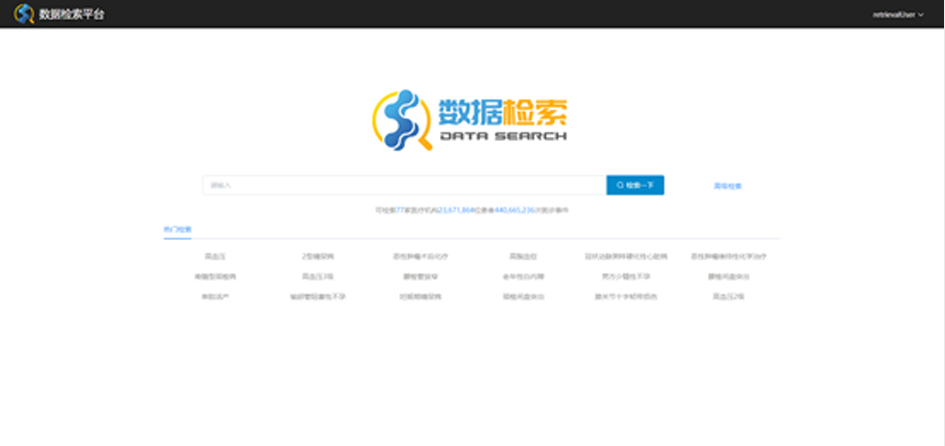Pick hot search term 高血压2级
Viewport: 945px width, 446px height.
point(728,297)
